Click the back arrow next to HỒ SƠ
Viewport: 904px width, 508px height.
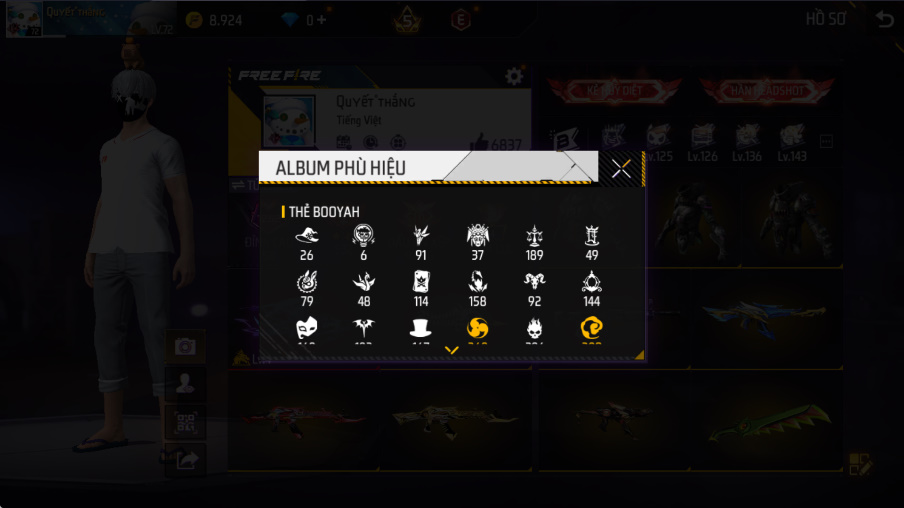[x=884, y=19]
